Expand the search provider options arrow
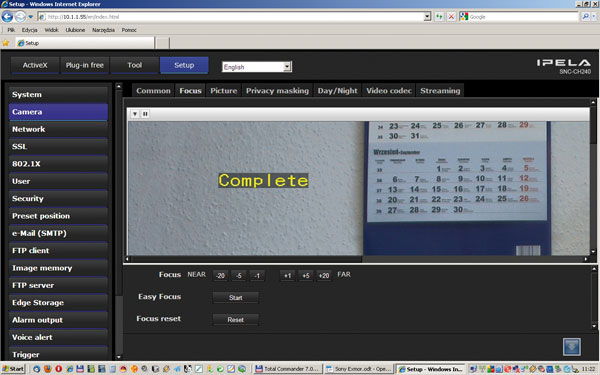 (594, 16)
